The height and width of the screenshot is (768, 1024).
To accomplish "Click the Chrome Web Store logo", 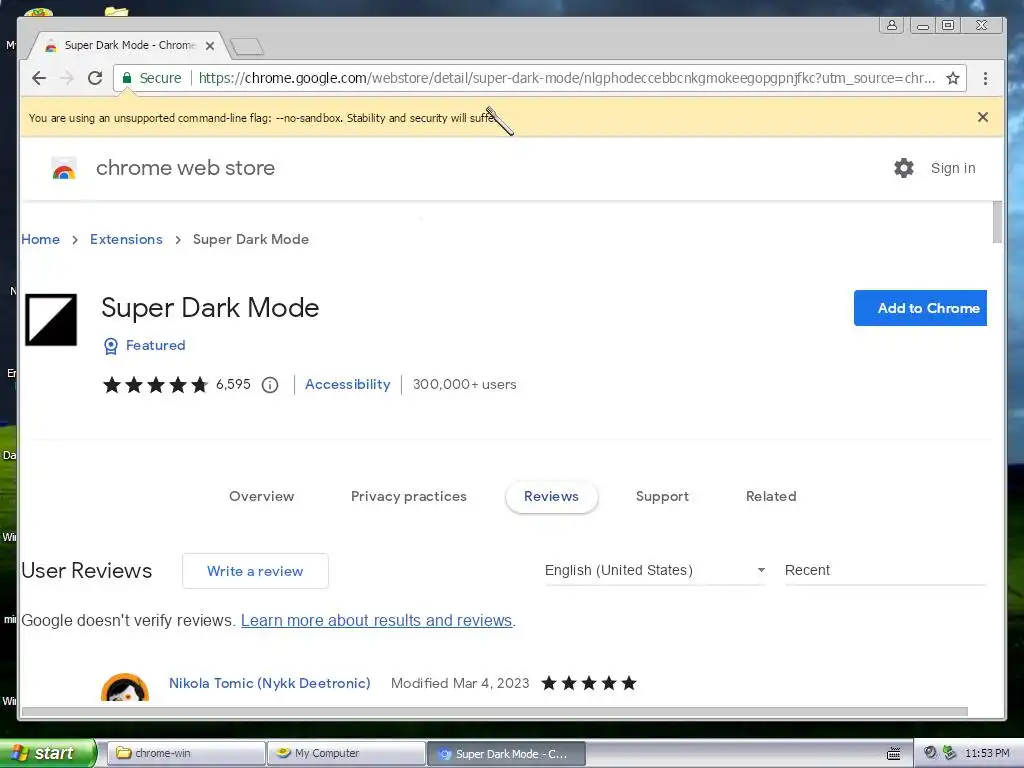I will click(x=64, y=168).
